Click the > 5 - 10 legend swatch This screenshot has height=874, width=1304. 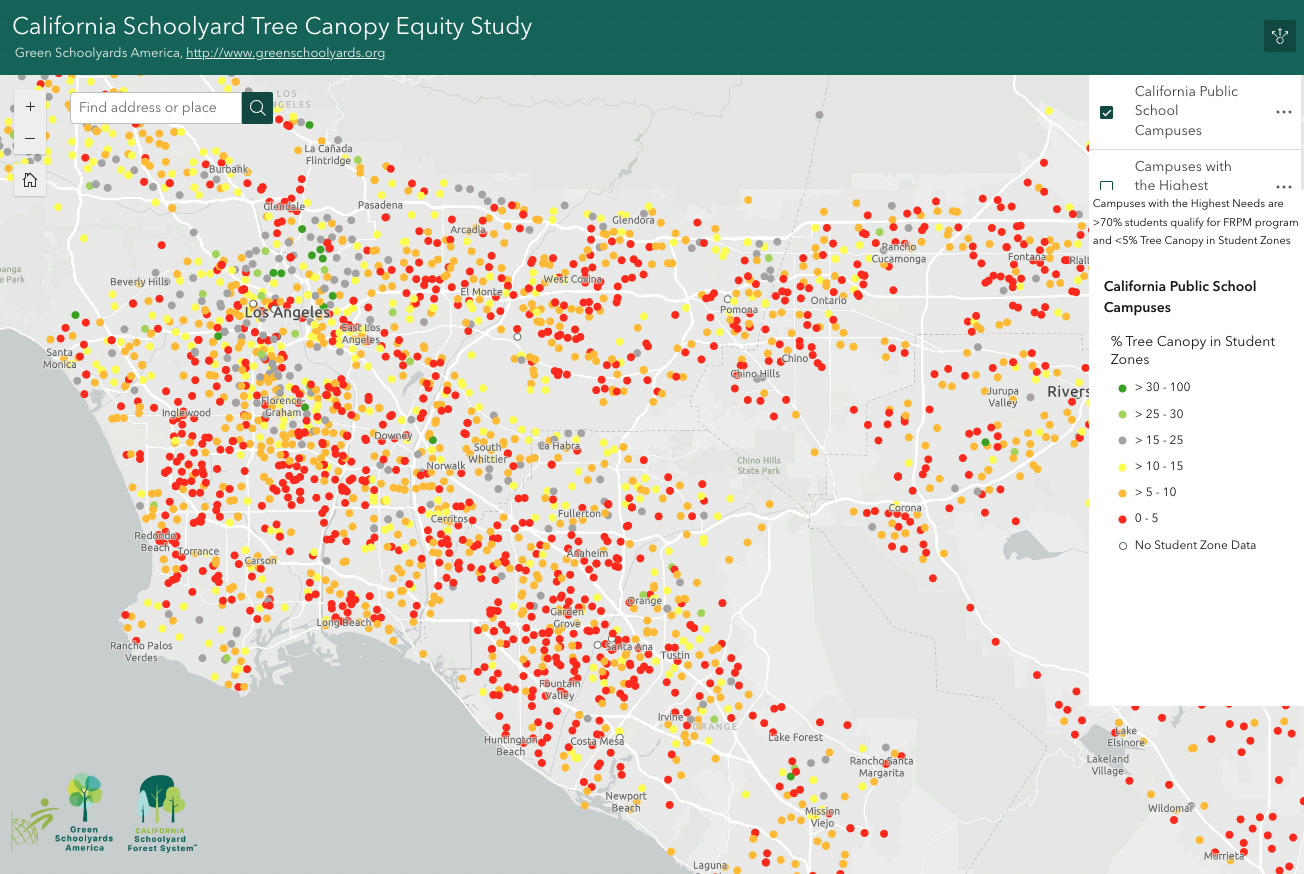click(1122, 492)
